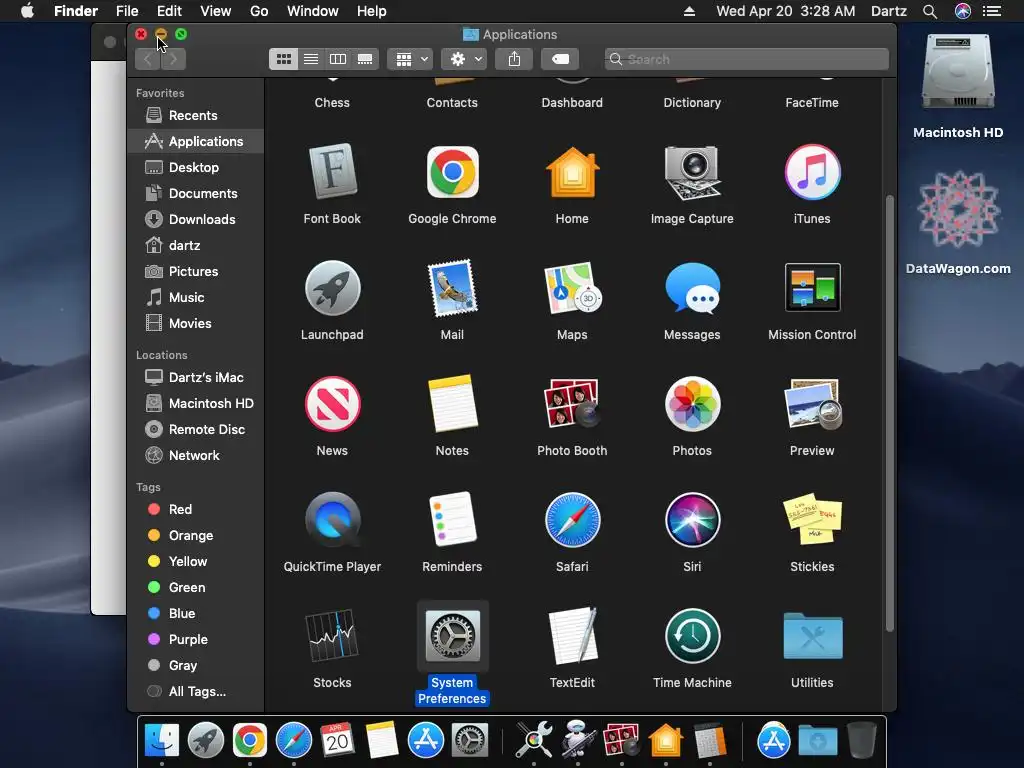
Task: Click the Finder icon in Dock
Action: pos(161,740)
